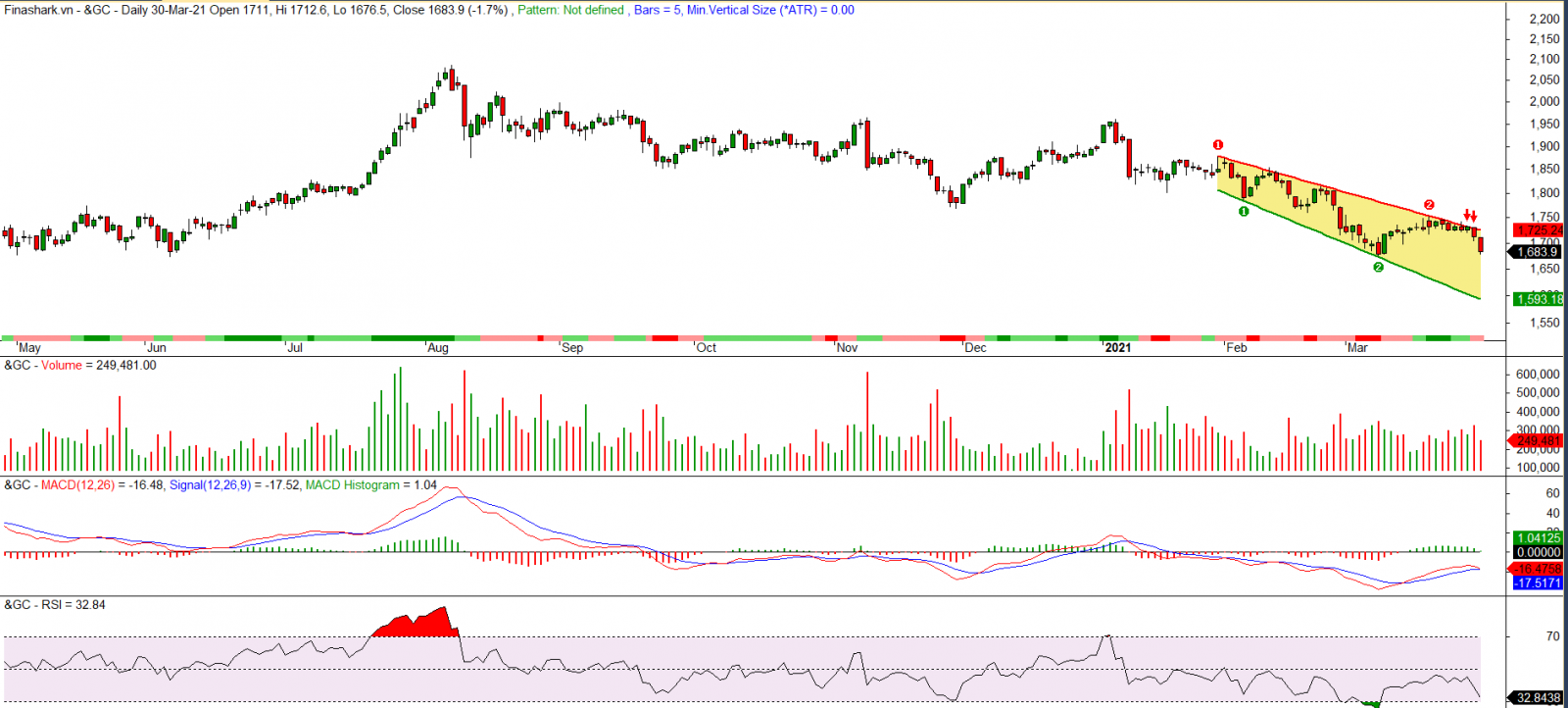This screenshot has width=1568, height=708.
Task: Click the Mar label on the date axis
Action: coord(1356,348)
